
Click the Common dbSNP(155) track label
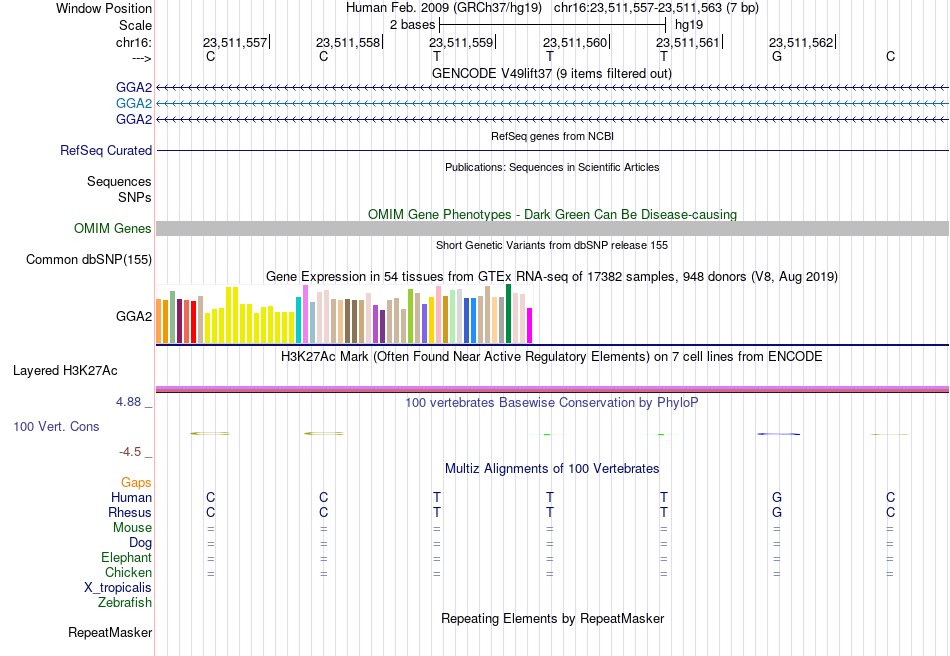[x=89, y=259]
